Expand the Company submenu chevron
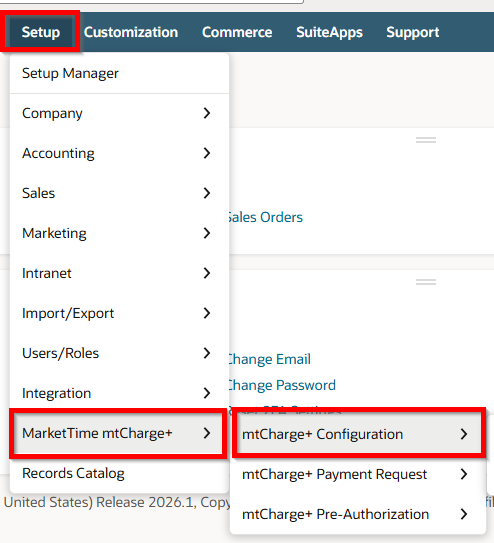The width and height of the screenshot is (494, 543). (207, 113)
